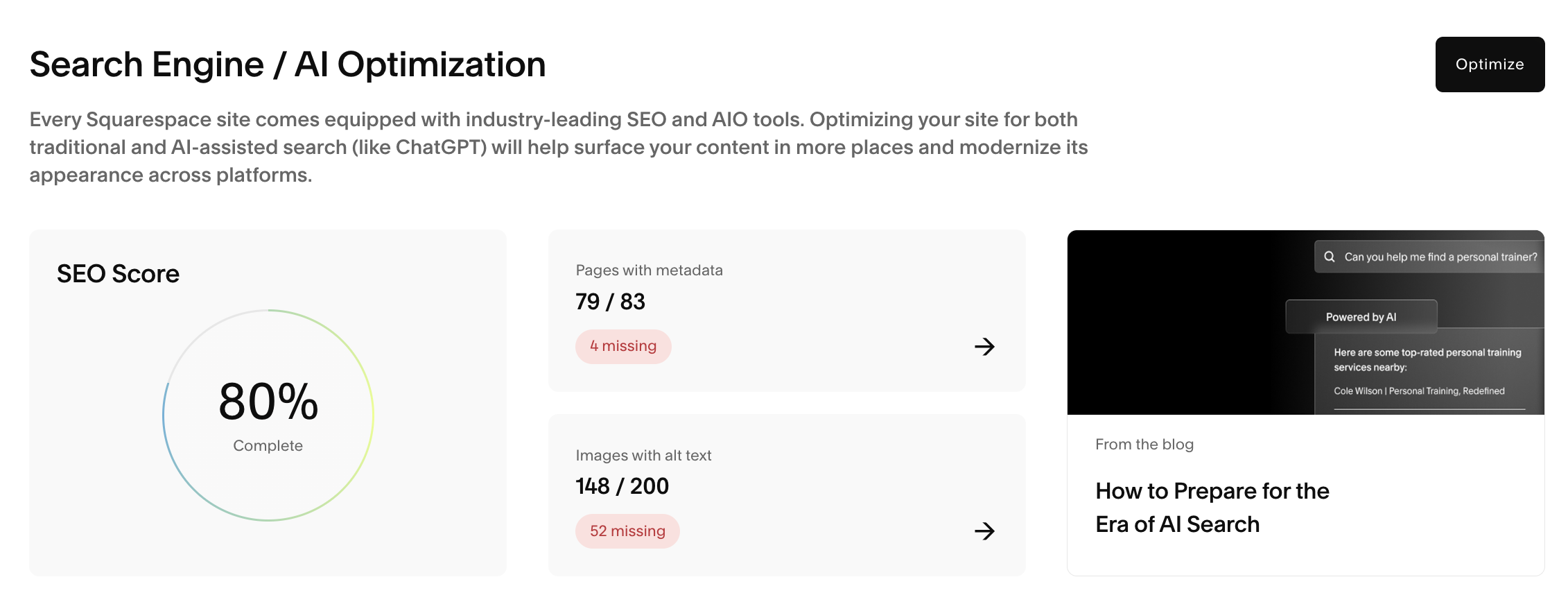Click the Complete label under the score
The width and height of the screenshot is (1568, 602).
pyautogui.click(x=268, y=446)
